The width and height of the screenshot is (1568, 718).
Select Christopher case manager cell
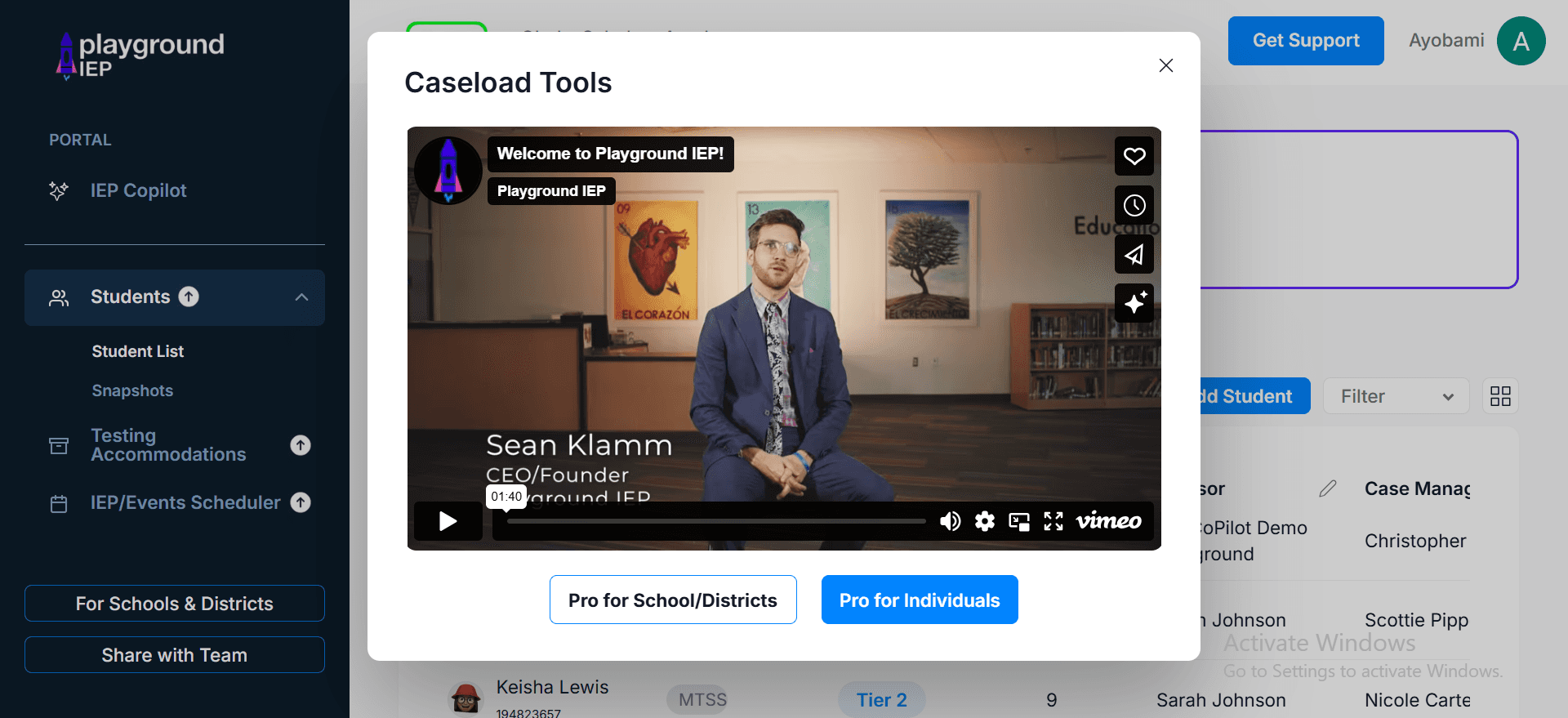tap(1415, 541)
